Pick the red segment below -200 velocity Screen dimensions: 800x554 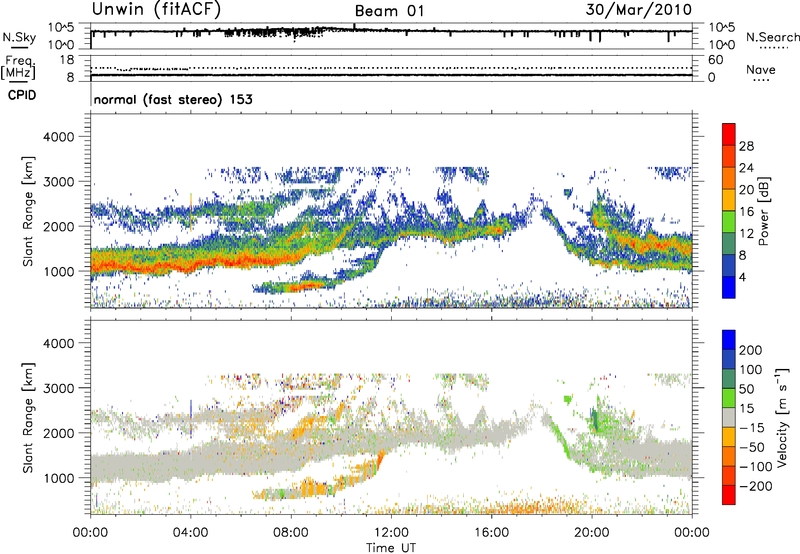pos(729,495)
